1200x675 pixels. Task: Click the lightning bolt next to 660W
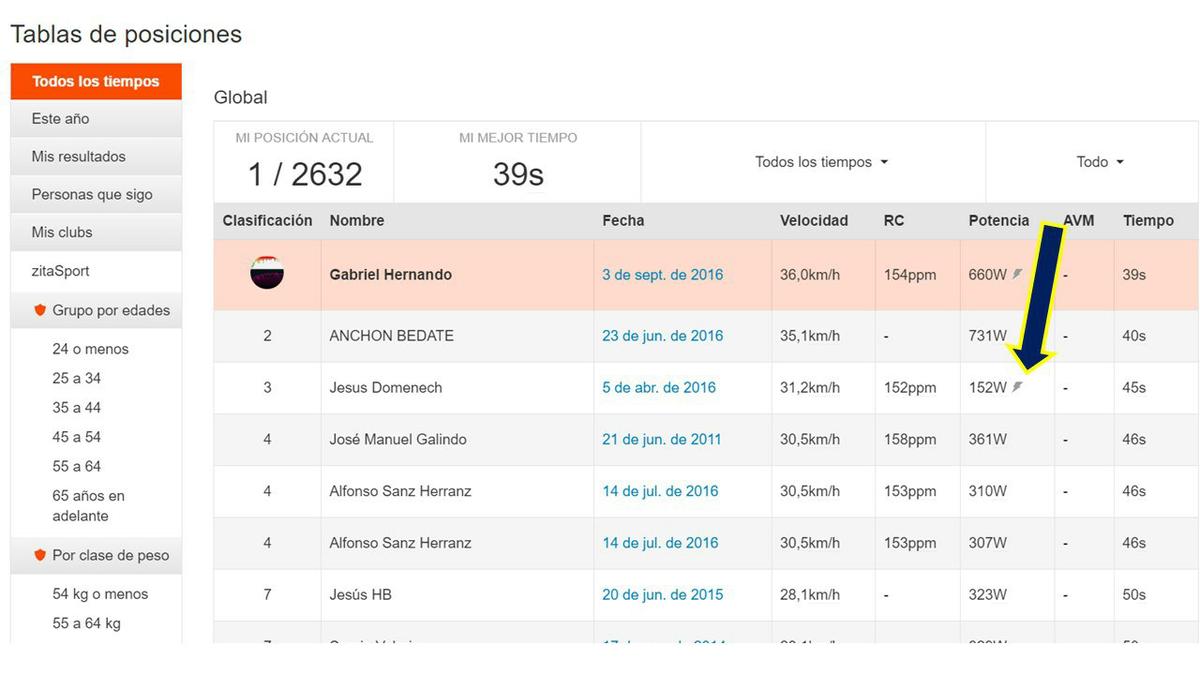1017,273
